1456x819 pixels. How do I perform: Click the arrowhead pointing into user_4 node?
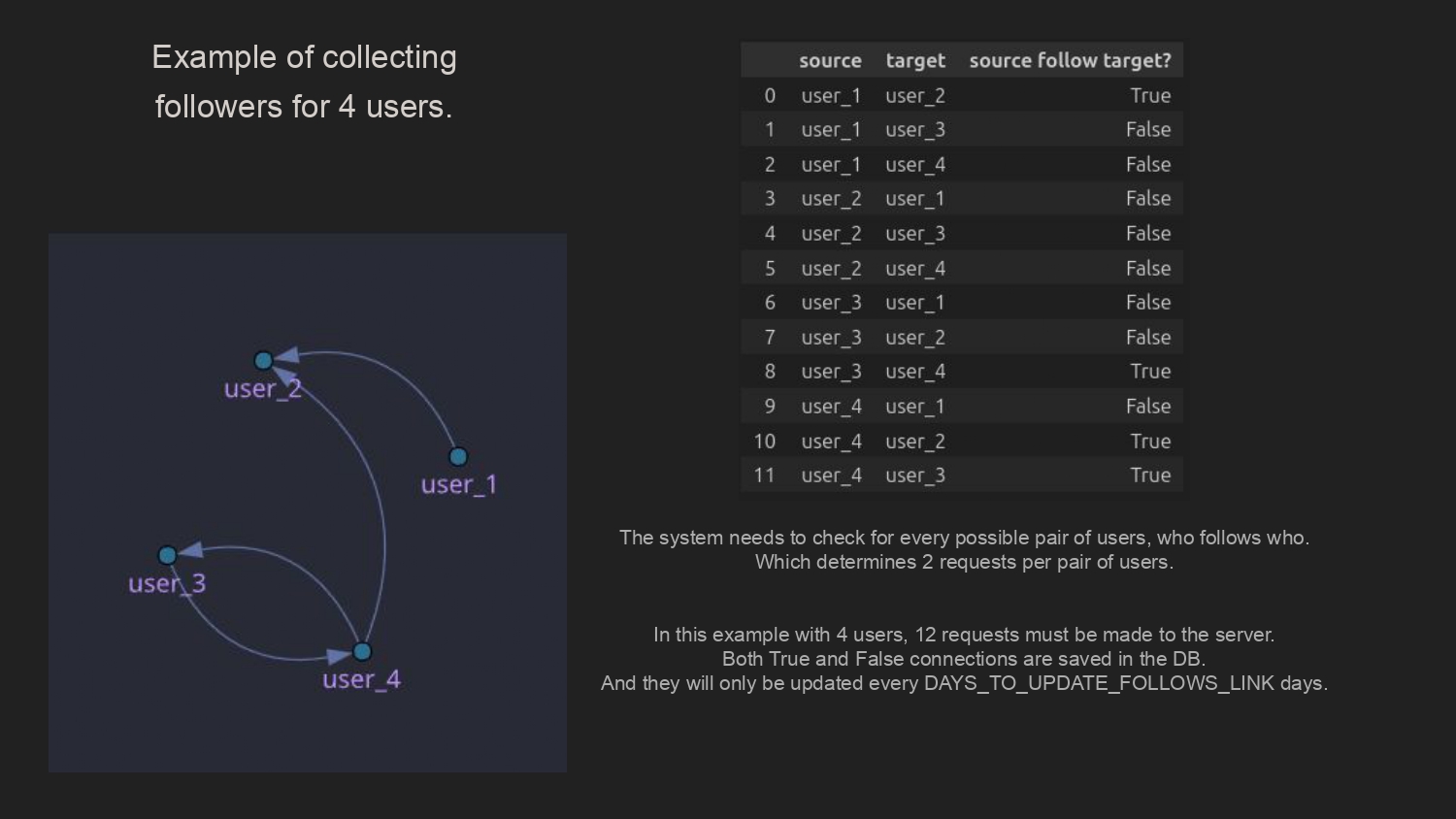tap(339, 657)
